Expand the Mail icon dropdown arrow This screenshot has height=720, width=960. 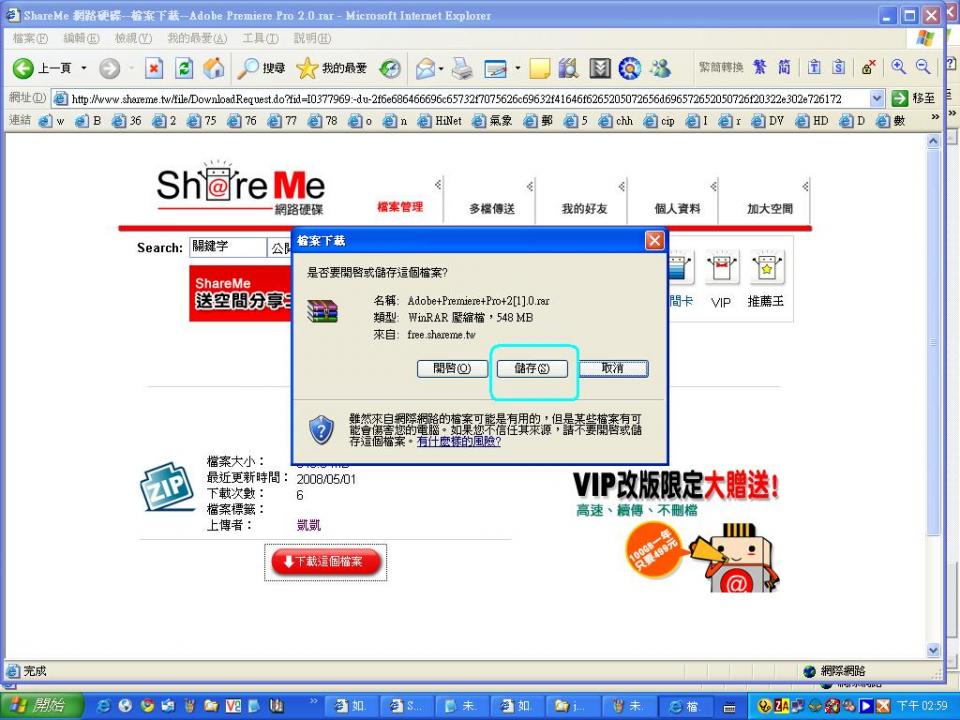click(x=441, y=68)
